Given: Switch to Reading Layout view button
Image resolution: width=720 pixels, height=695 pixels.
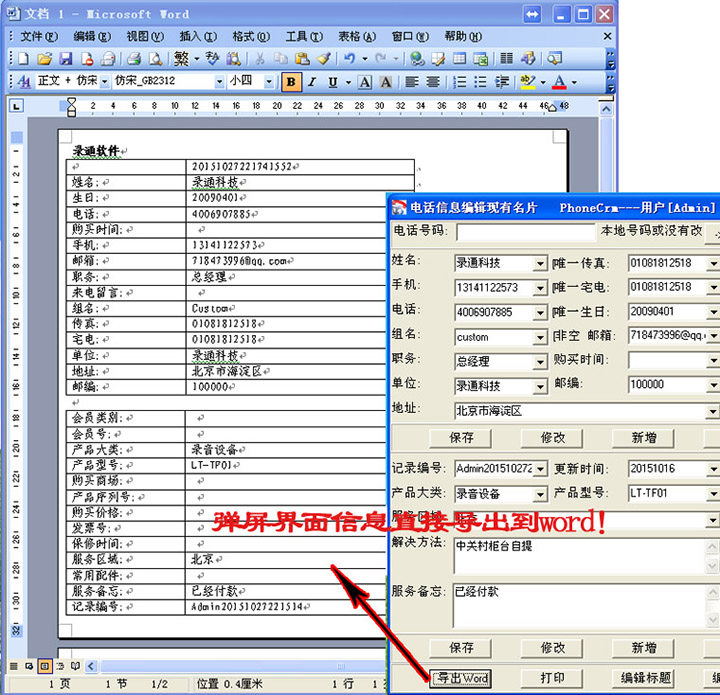Looking at the screenshot, I should pyautogui.click(x=75, y=666).
